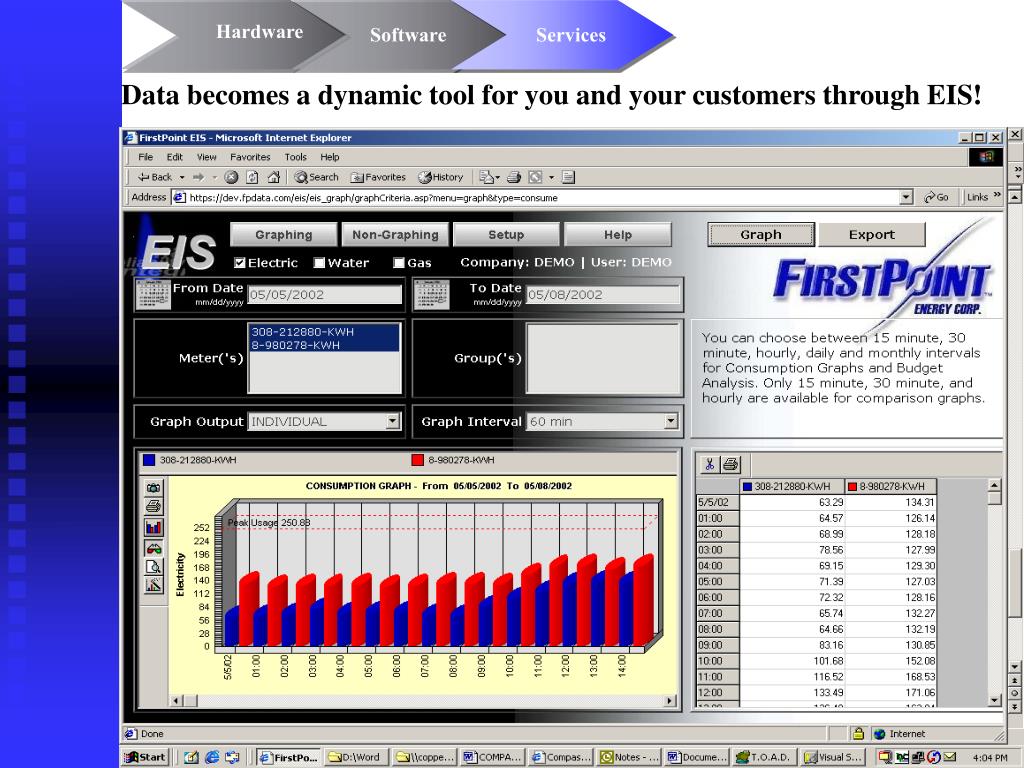Click the Windows Start button
The width and height of the screenshot is (1024, 768).
click(146, 757)
